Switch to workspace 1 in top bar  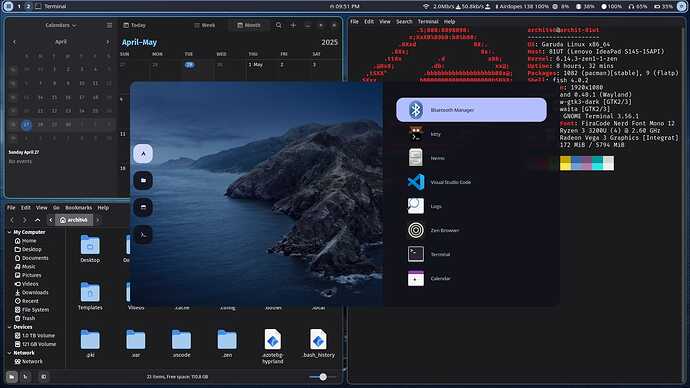(19, 6)
